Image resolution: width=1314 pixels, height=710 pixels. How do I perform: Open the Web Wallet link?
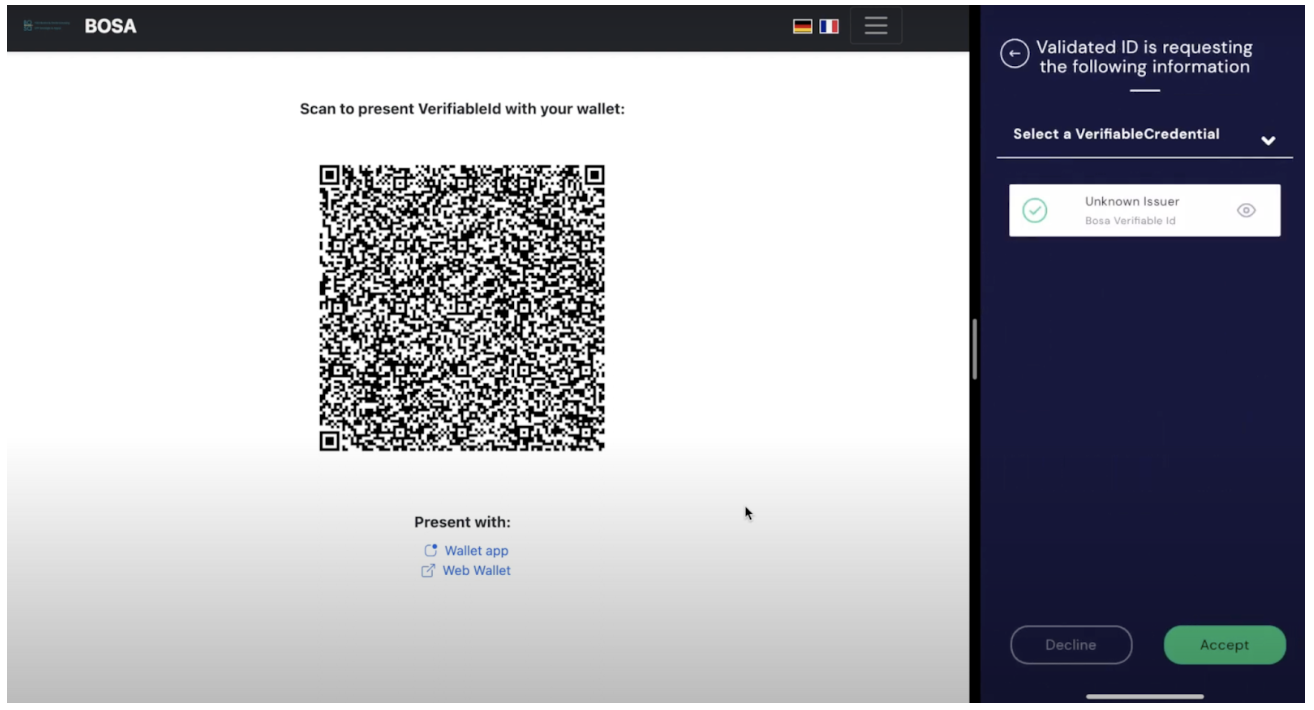click(x=476, y=571)
